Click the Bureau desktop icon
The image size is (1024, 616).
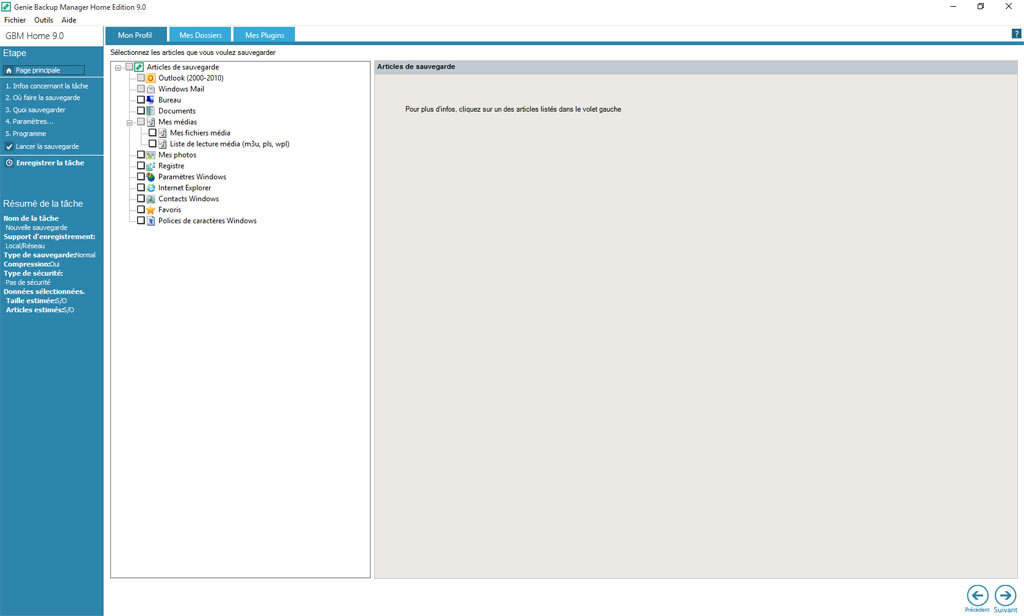pos(151,100)
